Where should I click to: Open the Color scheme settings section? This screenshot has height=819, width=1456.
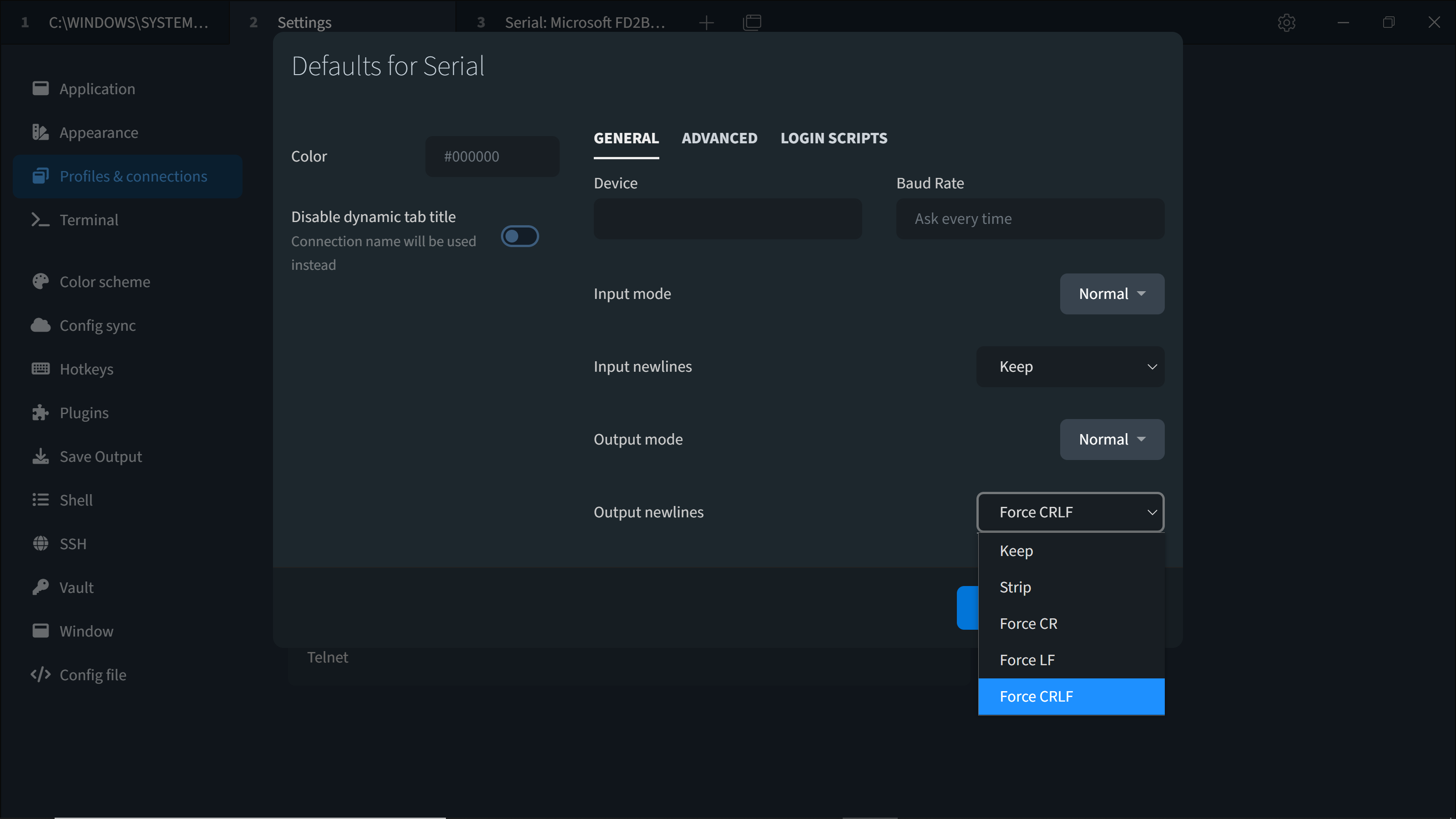coord(105,281)
